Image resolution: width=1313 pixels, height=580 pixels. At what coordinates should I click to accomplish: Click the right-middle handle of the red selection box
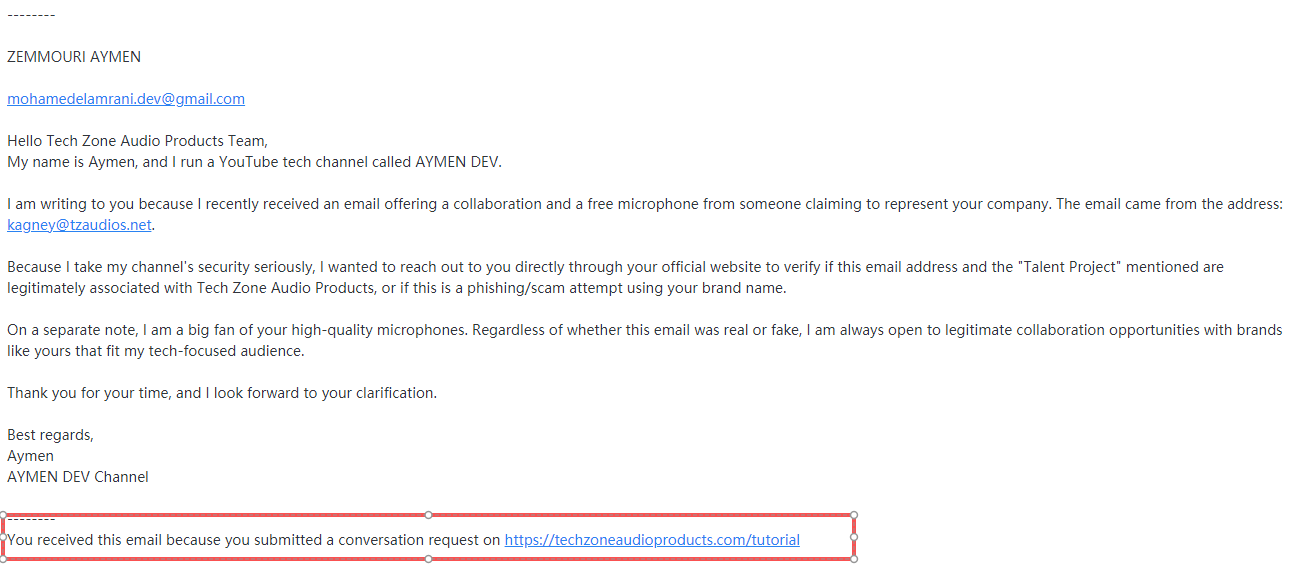[854, 537]
